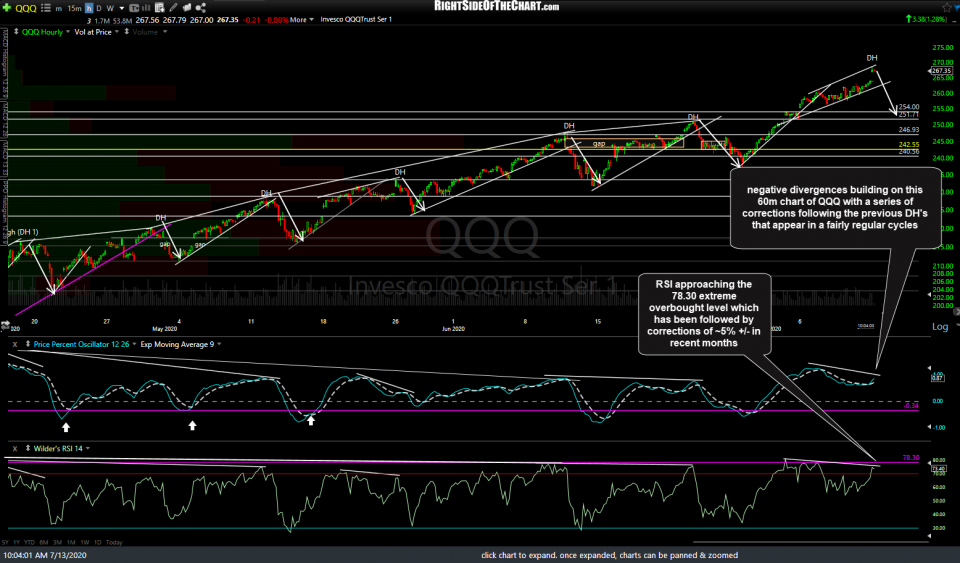Set chart range to 5Y

(6, 542)
